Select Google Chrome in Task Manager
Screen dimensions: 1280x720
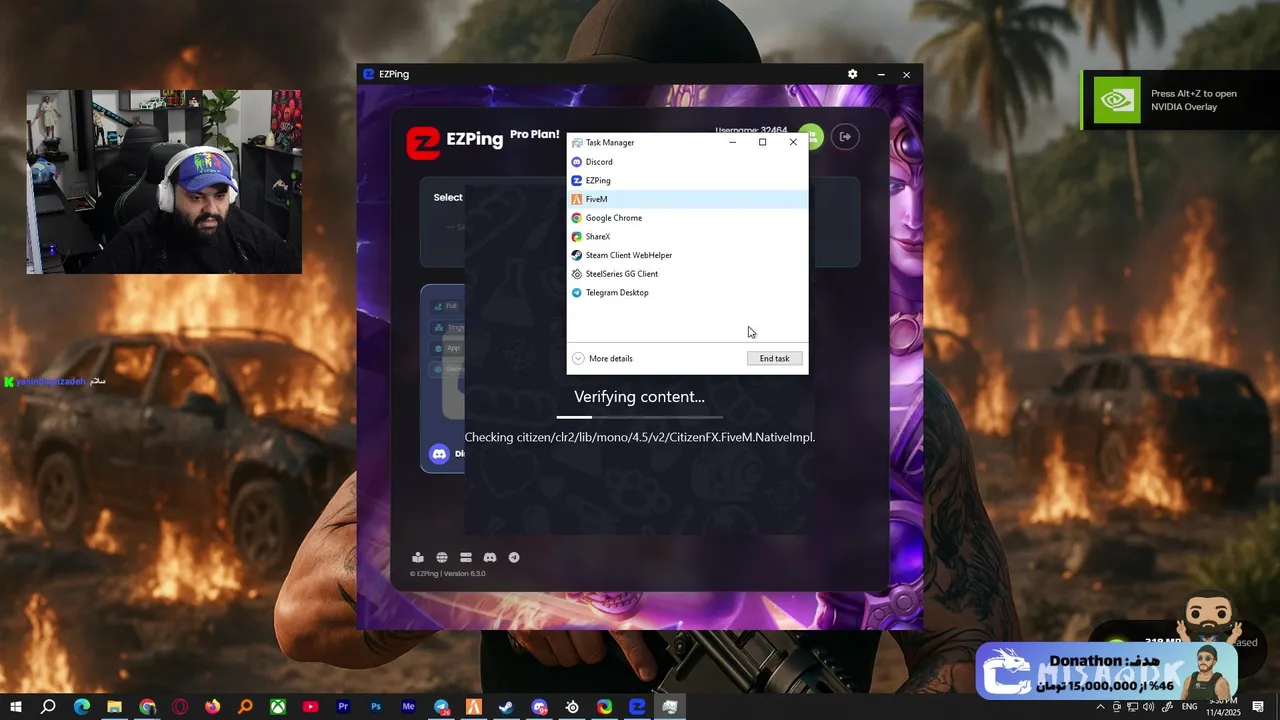pyautogui.click(x=687, y=218)
